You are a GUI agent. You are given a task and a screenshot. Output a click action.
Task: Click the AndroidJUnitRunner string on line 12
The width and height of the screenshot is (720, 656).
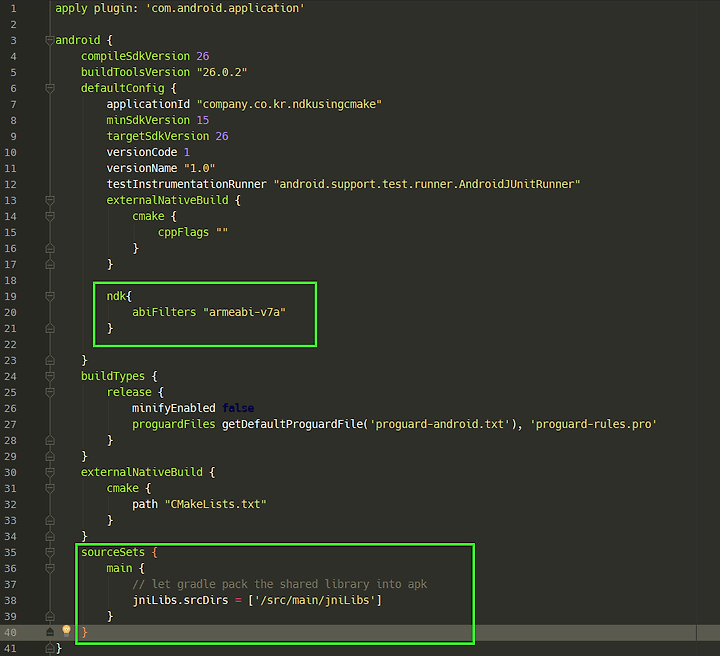pyautogui.click(x=427, y=184)
